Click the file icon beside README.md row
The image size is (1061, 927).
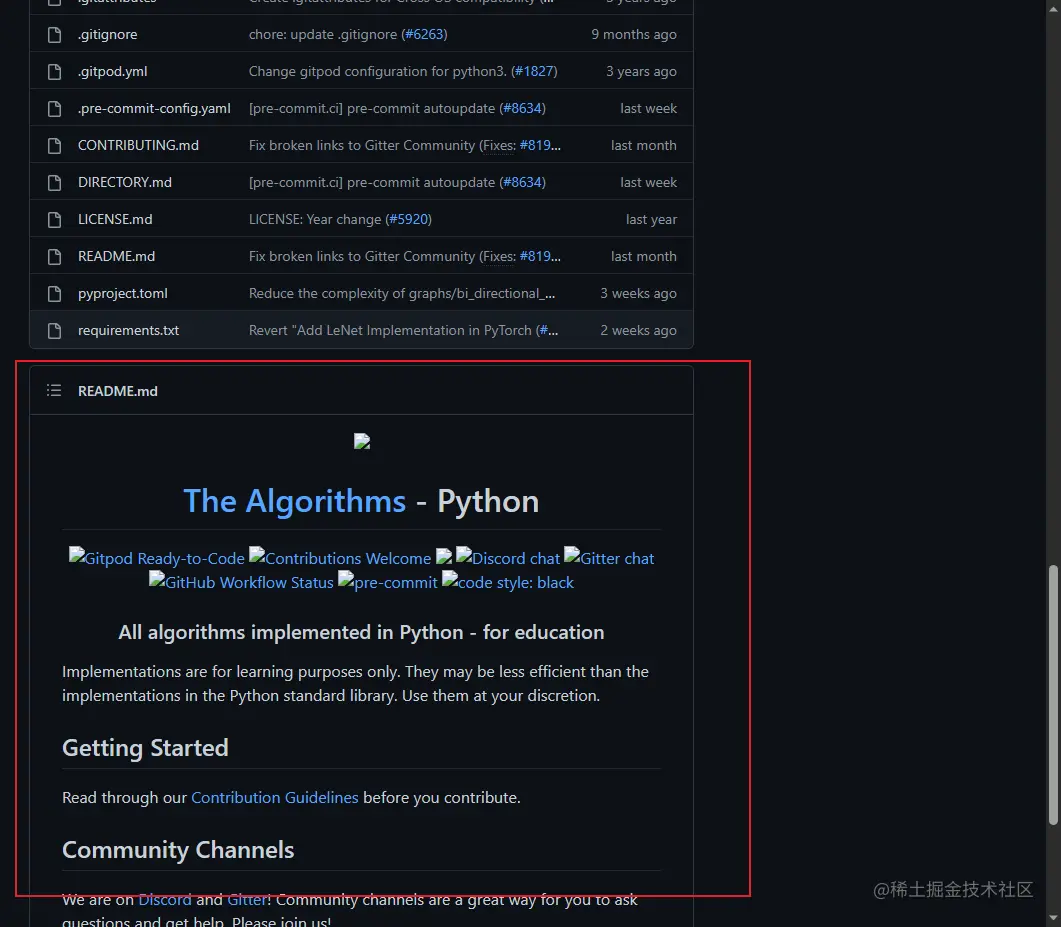[x=54, y=256]
